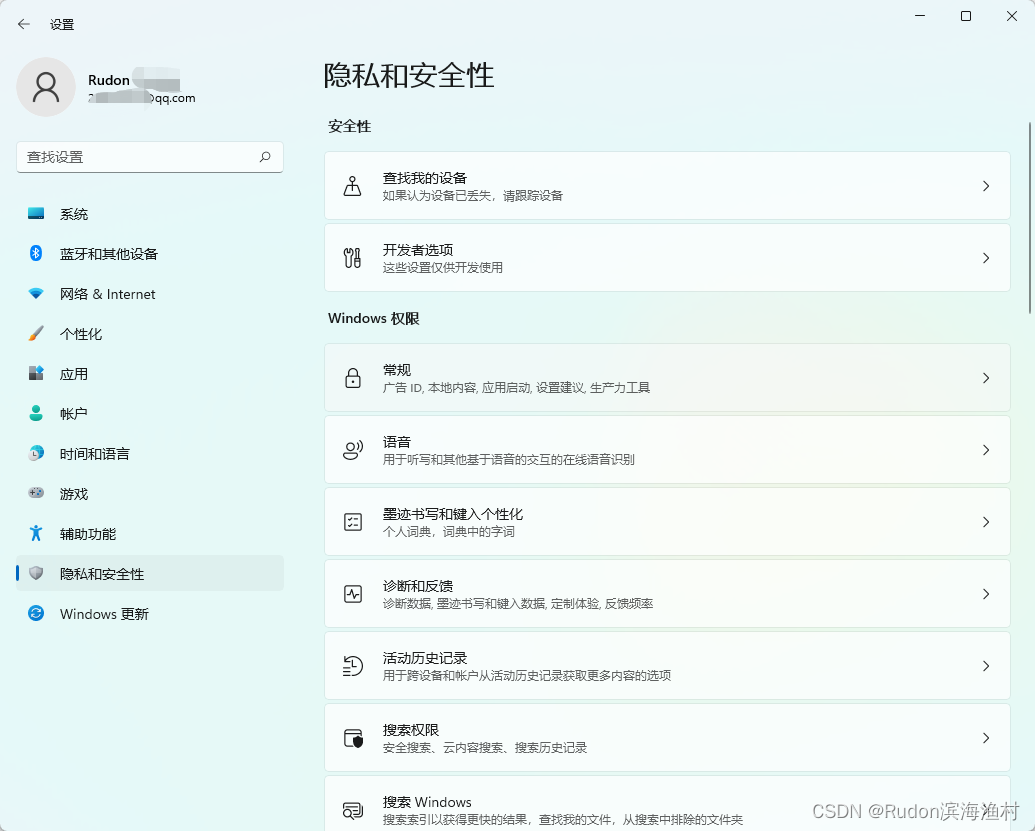This screenshot has height=831, width=1035.
Task: Click the checklist icon for 墨迹书写和键入个性化
Action: (352, 522)
